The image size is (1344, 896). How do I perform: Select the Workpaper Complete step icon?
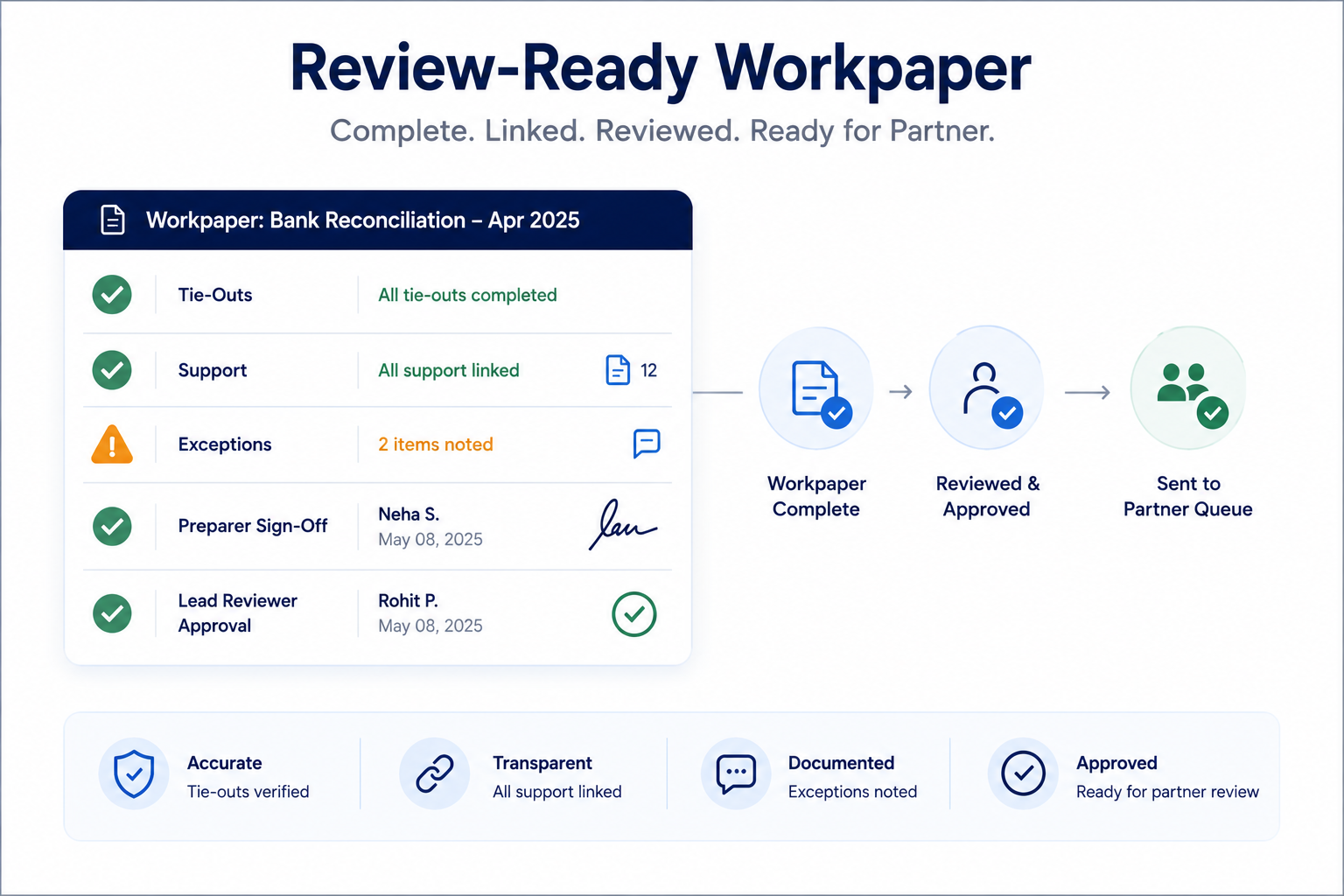pyautogui.click(x=816, y=388)
